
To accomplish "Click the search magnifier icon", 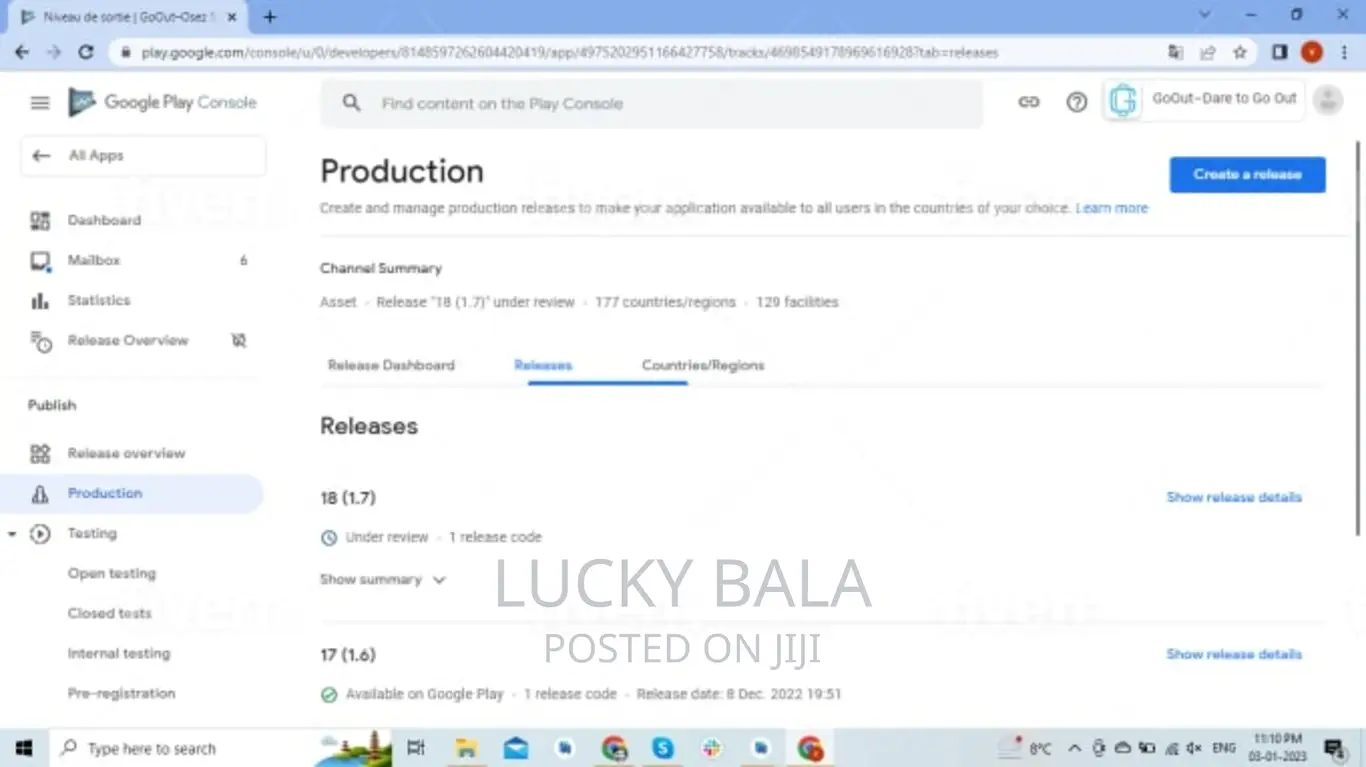I will click(x=351, y=103).
